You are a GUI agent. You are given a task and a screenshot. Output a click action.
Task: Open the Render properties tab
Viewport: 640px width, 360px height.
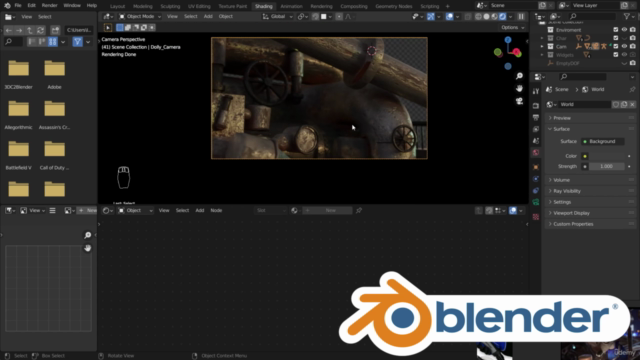536,106
